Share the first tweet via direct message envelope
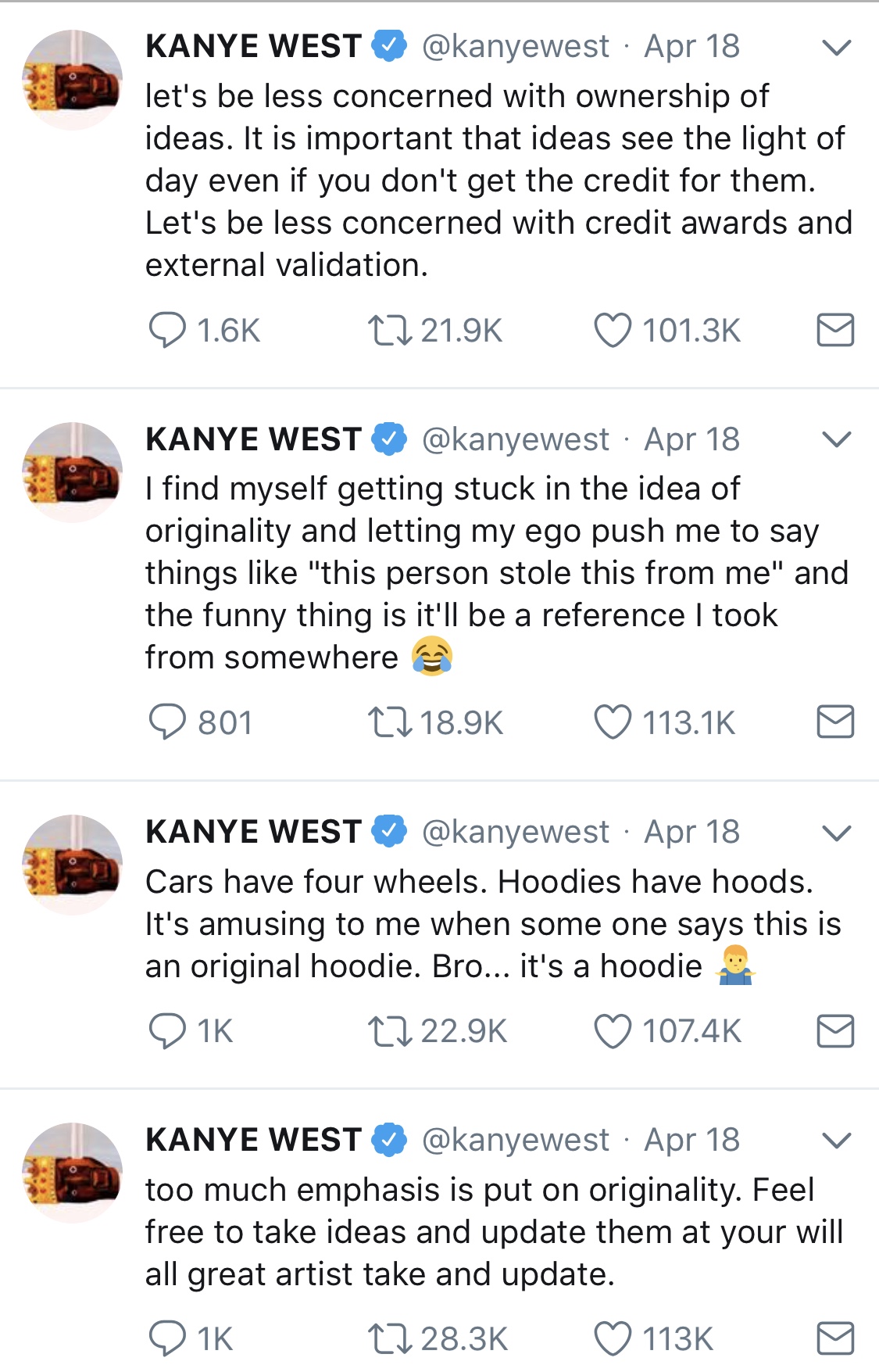This screenshot has height=1372, width=879. click(x=834, y=330)
